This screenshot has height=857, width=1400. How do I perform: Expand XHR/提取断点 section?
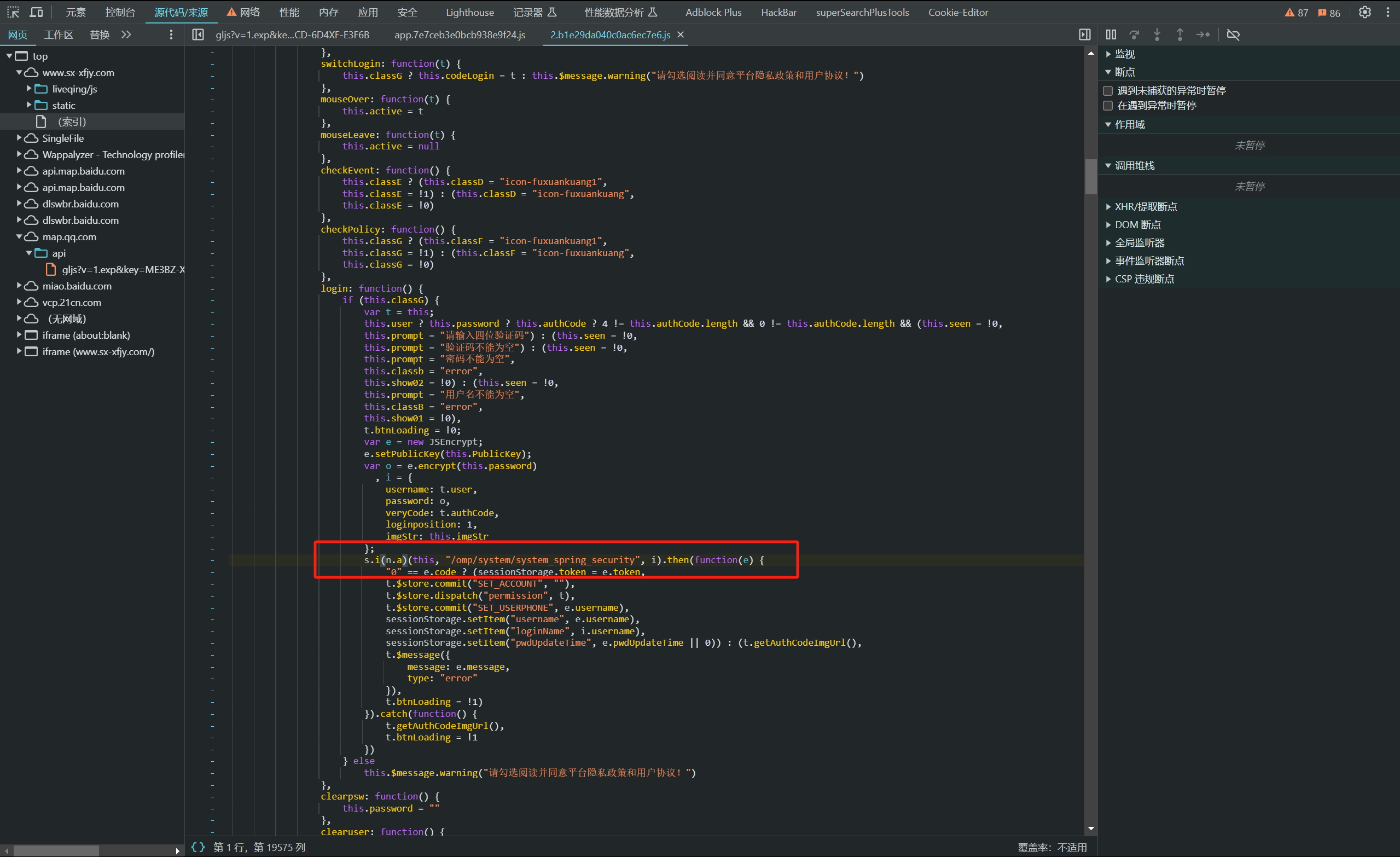tap(1108, 207)
